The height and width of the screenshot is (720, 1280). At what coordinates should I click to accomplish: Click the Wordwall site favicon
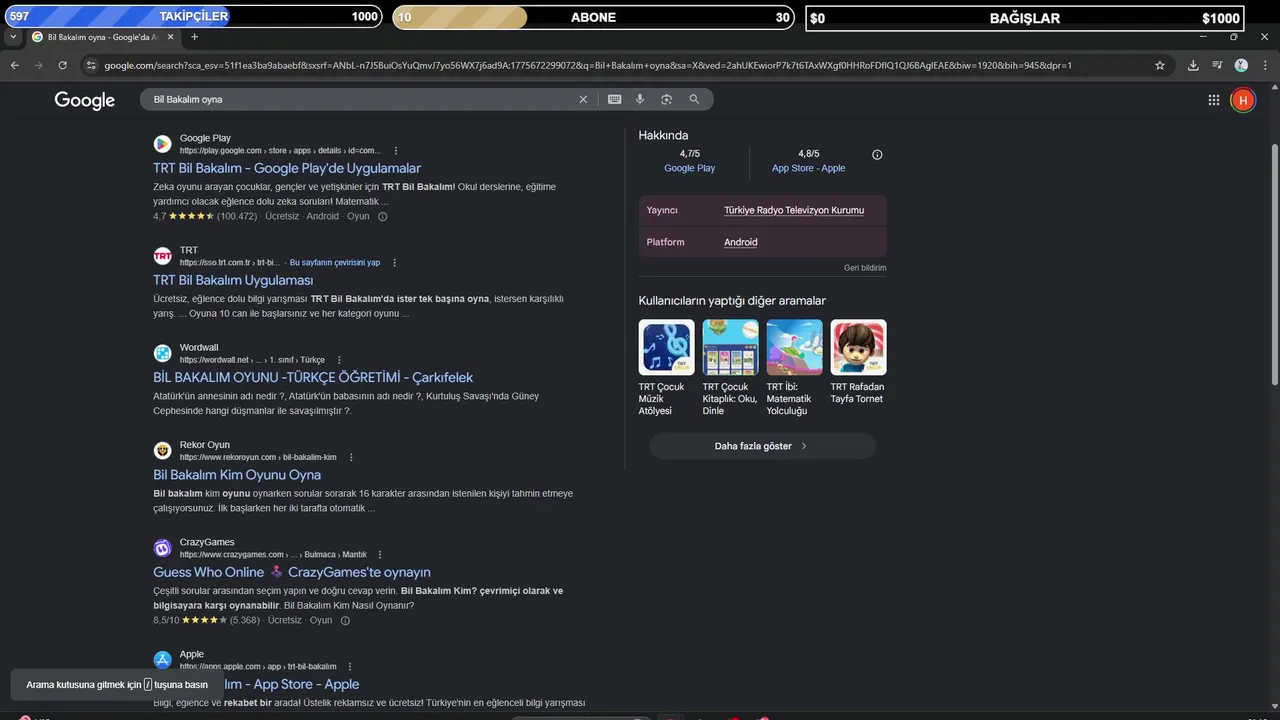[162, 353]
